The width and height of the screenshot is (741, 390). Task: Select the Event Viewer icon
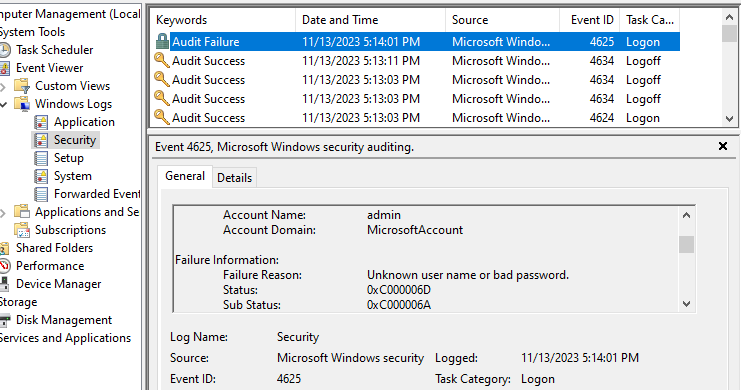tap(4, 68)
